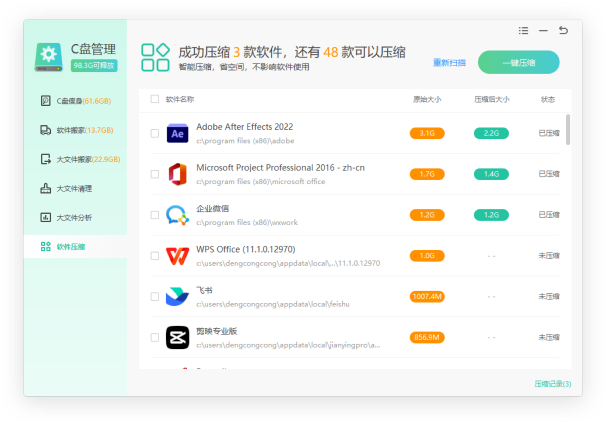The width and height of the screenshot is (606, 424).
Task: Click the 98.3G可释放 badge
Action: 94,66
